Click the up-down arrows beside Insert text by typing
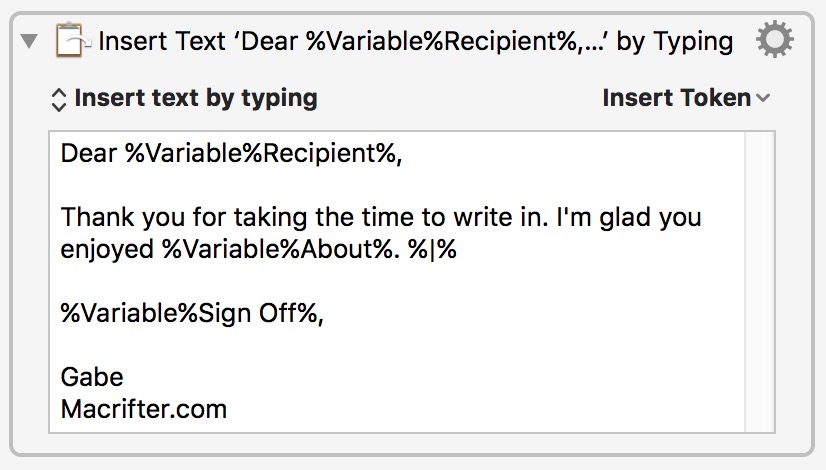The image size is (826, 470). [58, 99]
